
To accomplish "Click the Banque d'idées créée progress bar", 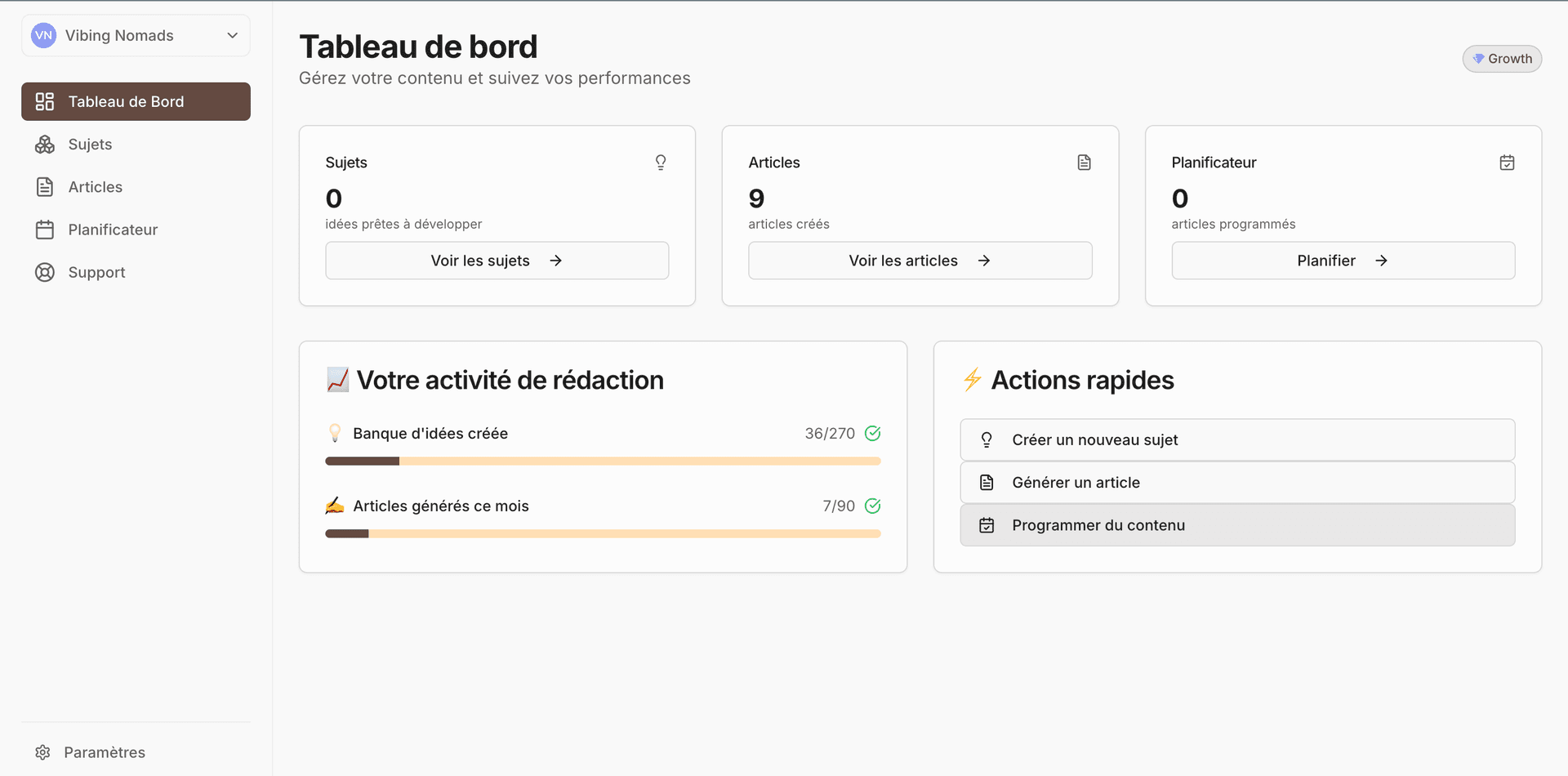I will pyautogui.click(x=603, y=461).
